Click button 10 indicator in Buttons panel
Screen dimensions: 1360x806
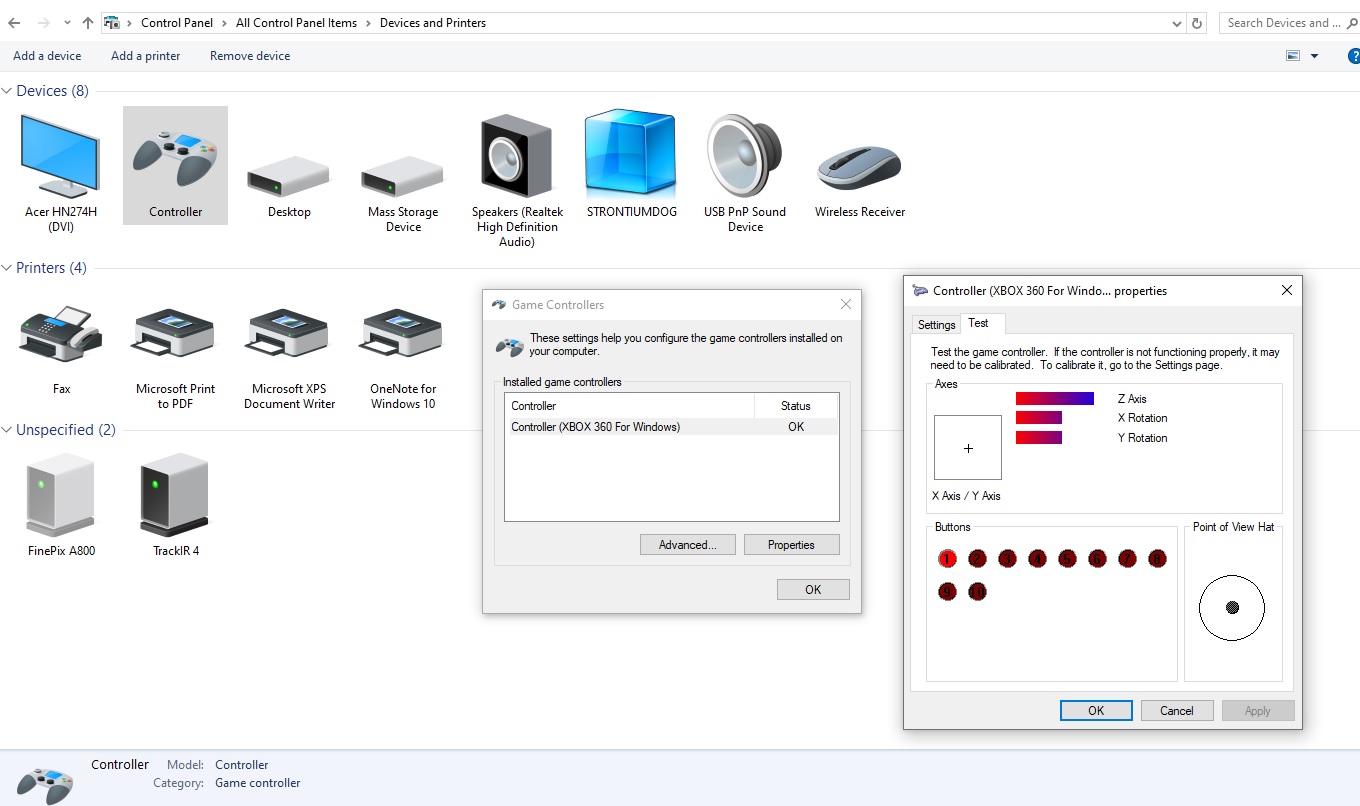pyautogui.click(x=978, y=591)
